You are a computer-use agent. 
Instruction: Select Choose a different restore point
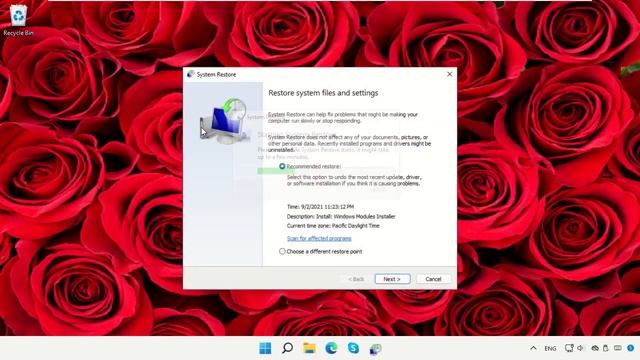point(282,251)
